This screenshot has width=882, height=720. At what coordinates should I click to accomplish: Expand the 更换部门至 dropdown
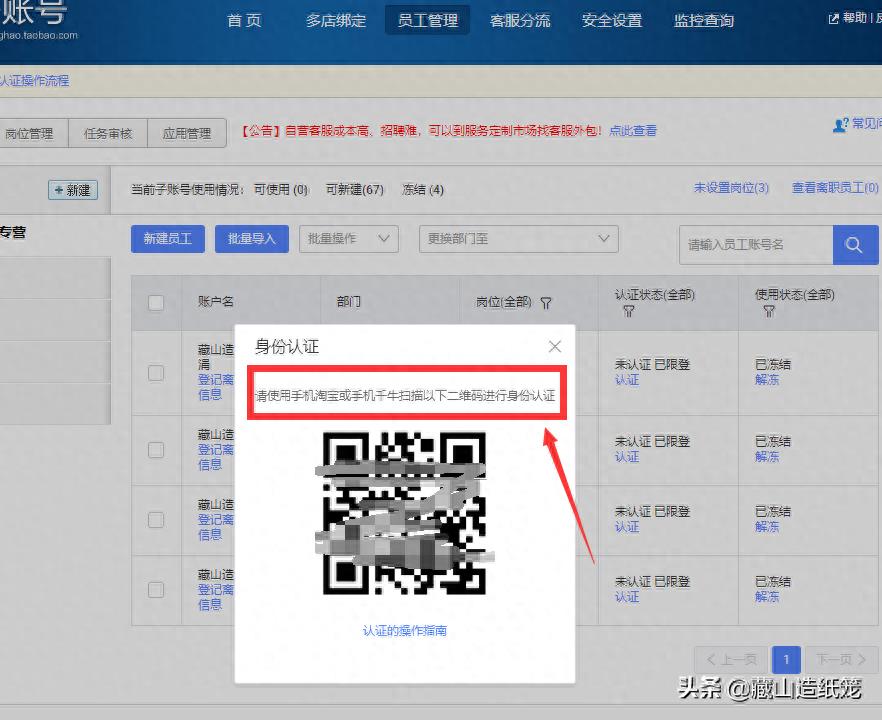click(x=519, y=238)
